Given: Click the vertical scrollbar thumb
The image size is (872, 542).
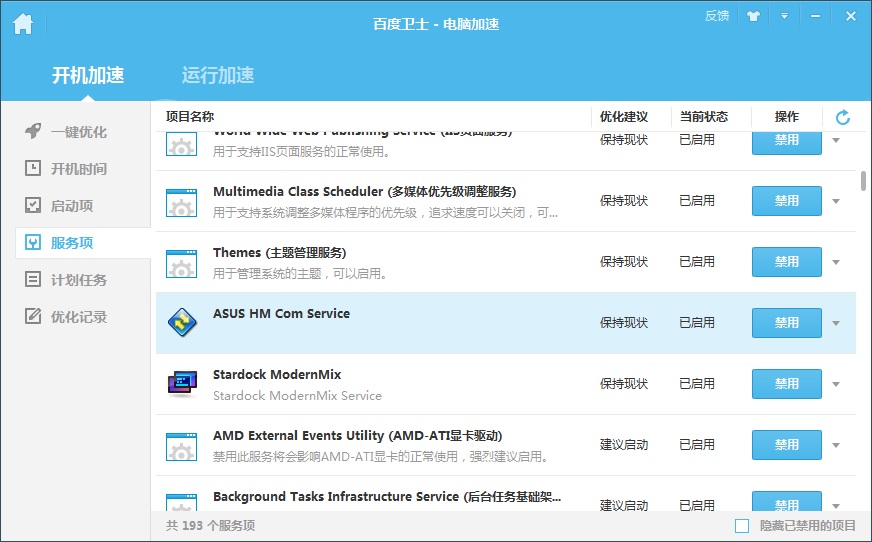Looking at the screenshot, I should (x=863, y=181).
